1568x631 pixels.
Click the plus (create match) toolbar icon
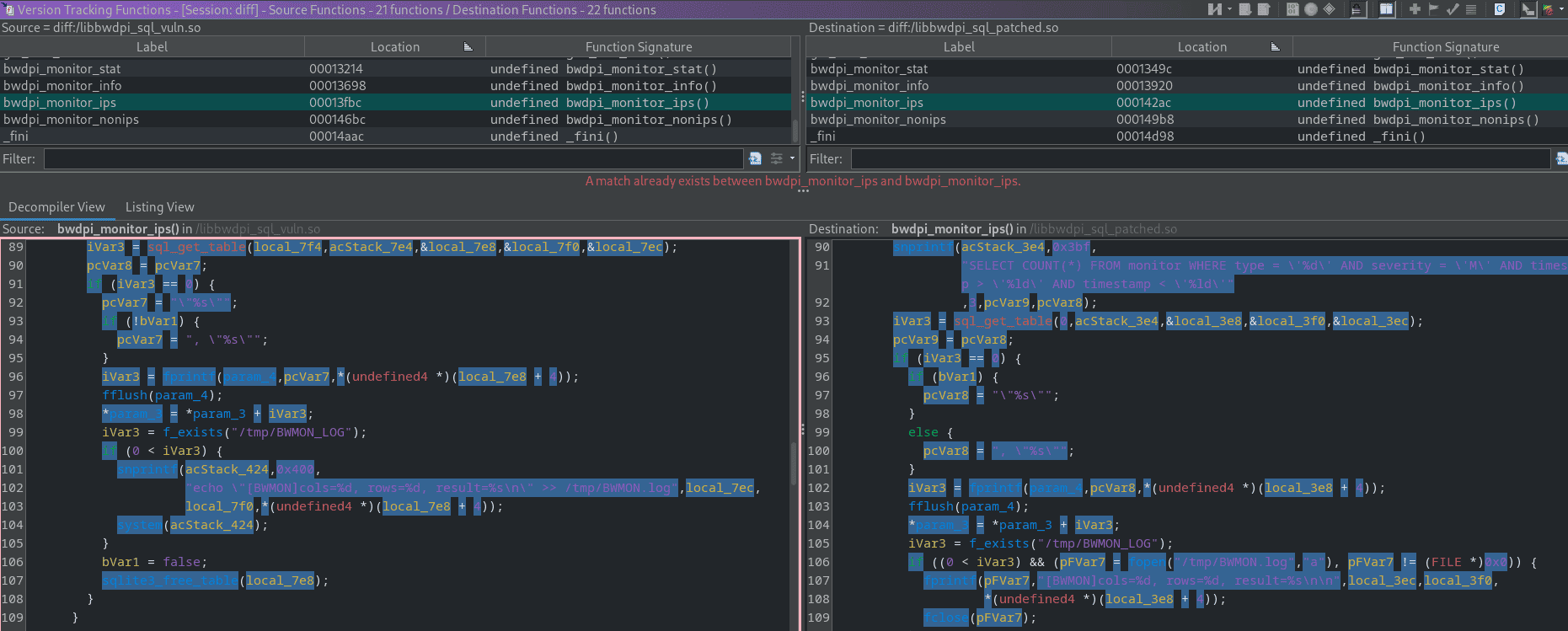click(1415, 9)
